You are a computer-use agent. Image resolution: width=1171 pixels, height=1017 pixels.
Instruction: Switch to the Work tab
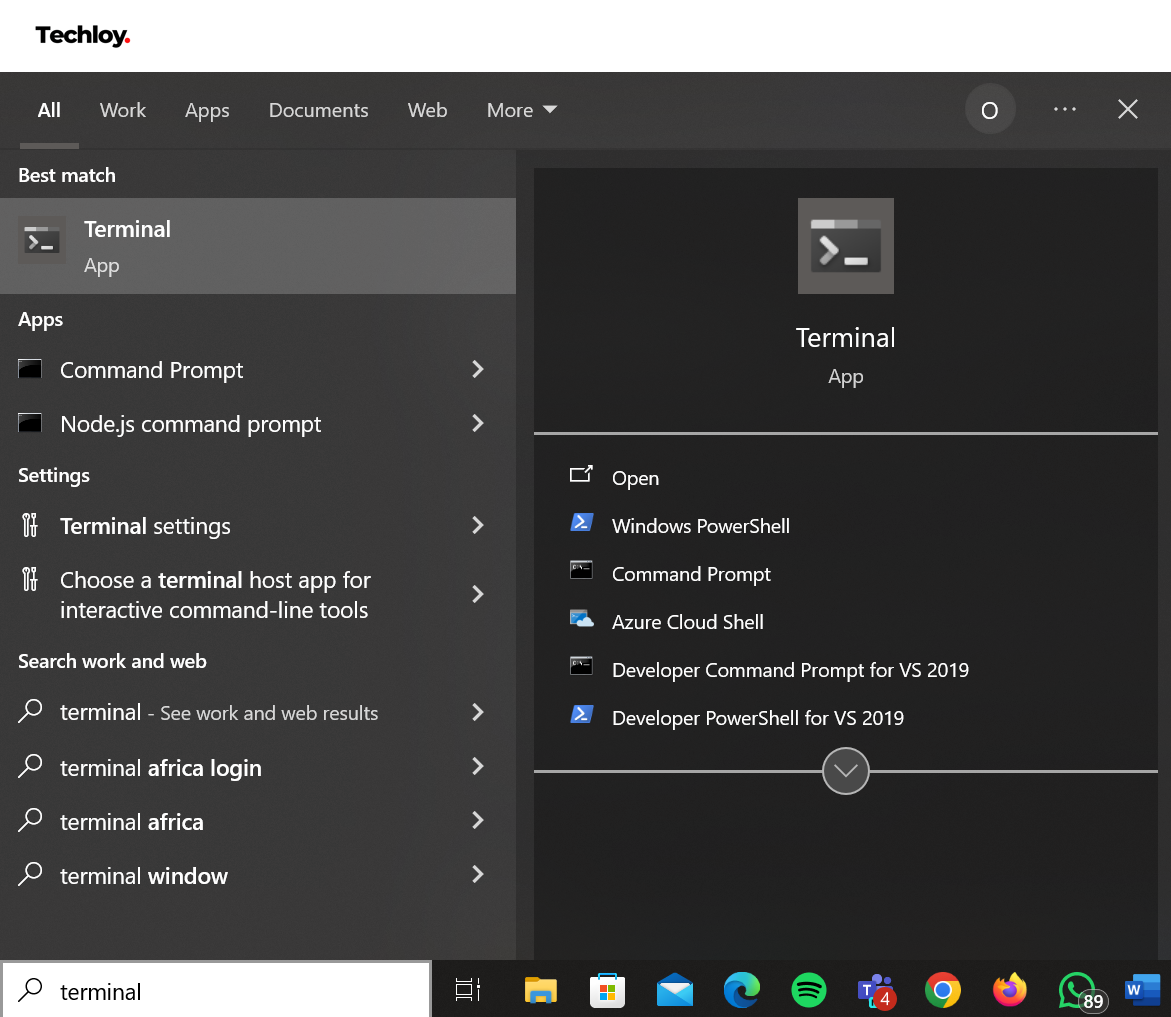point(122,111)
